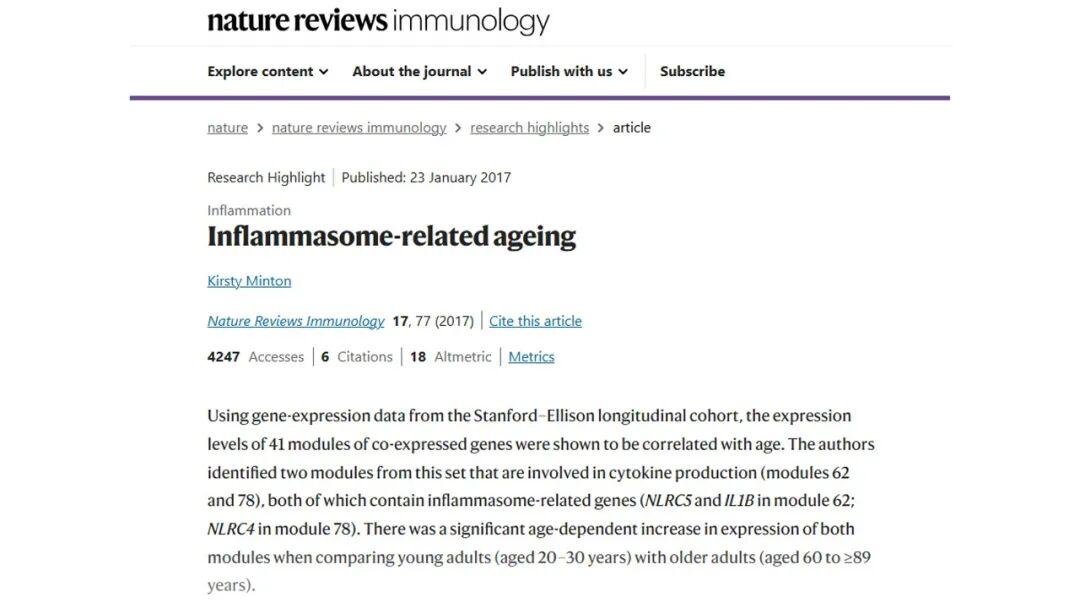Click the chevron after nature breadcrumb
Viewport: 1080px width, 608px height.
click(x=260, y=128)
